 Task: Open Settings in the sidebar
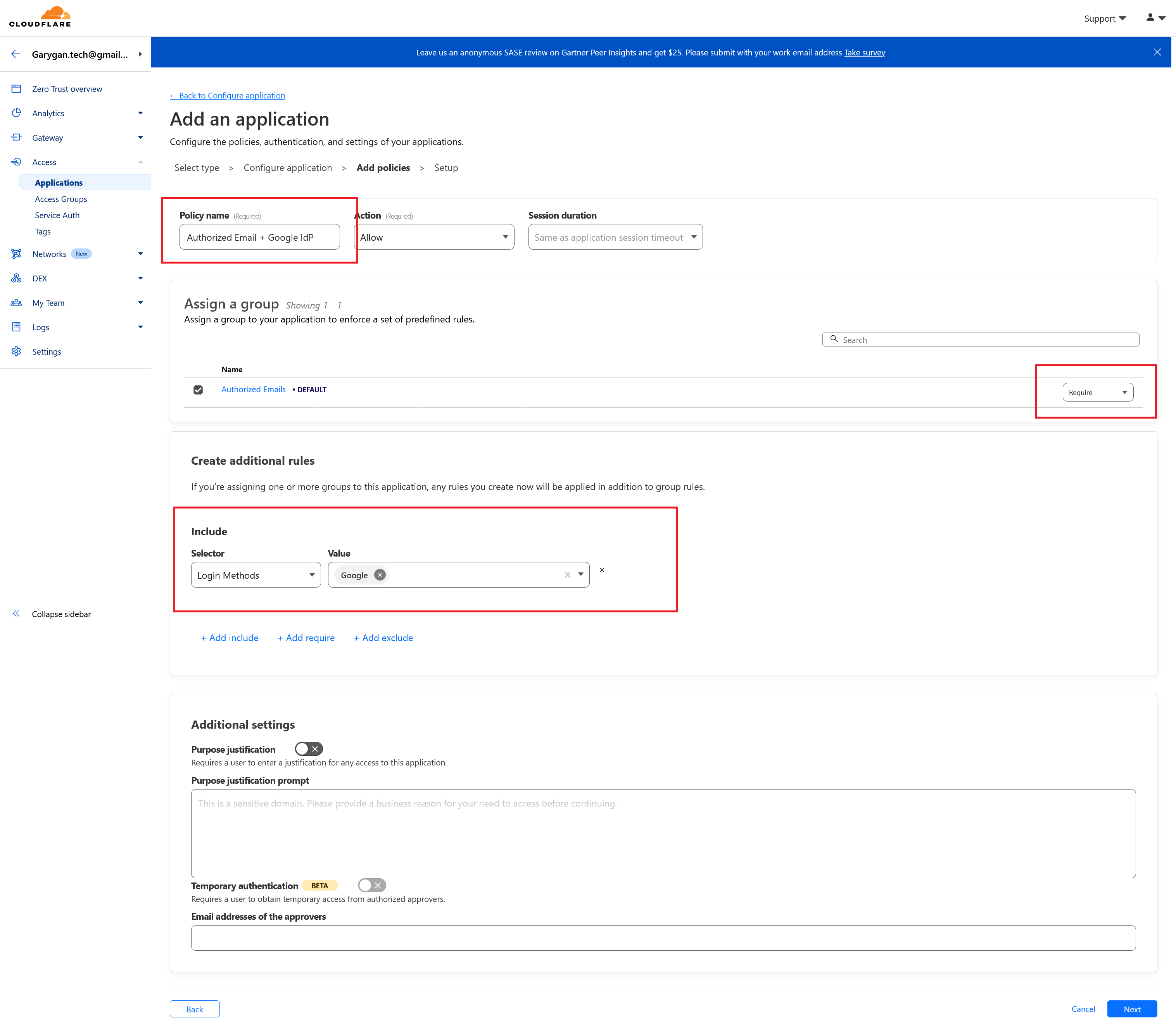click(47, 352)
